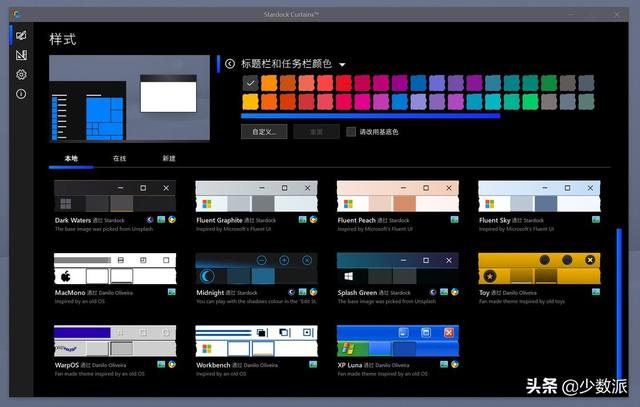Click the wallpaper icon on Toy
Image resolution: width=640 pixels, height=407 pixels.
pos(596,292)
